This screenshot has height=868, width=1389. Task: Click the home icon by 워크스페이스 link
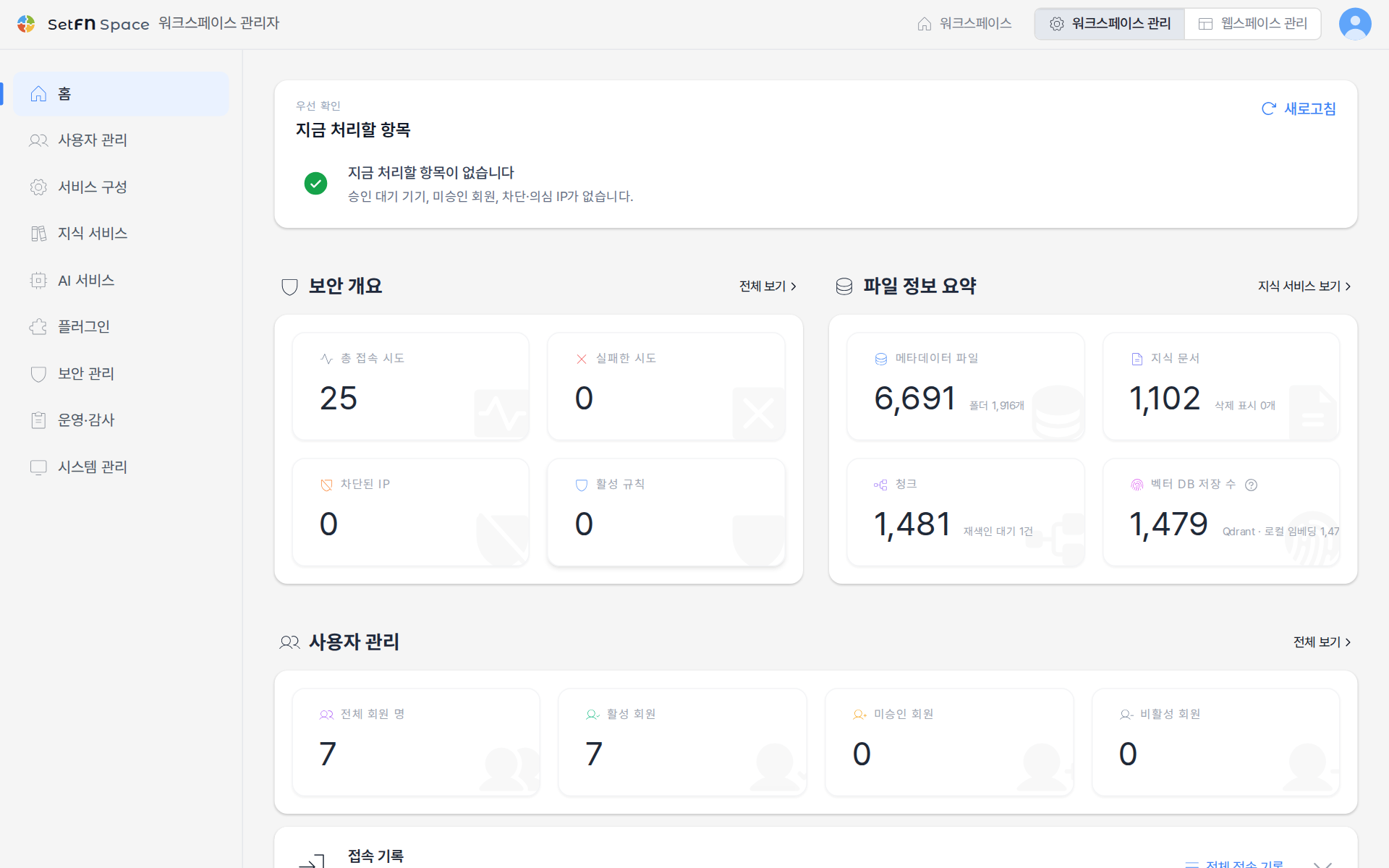click(924, 24)
